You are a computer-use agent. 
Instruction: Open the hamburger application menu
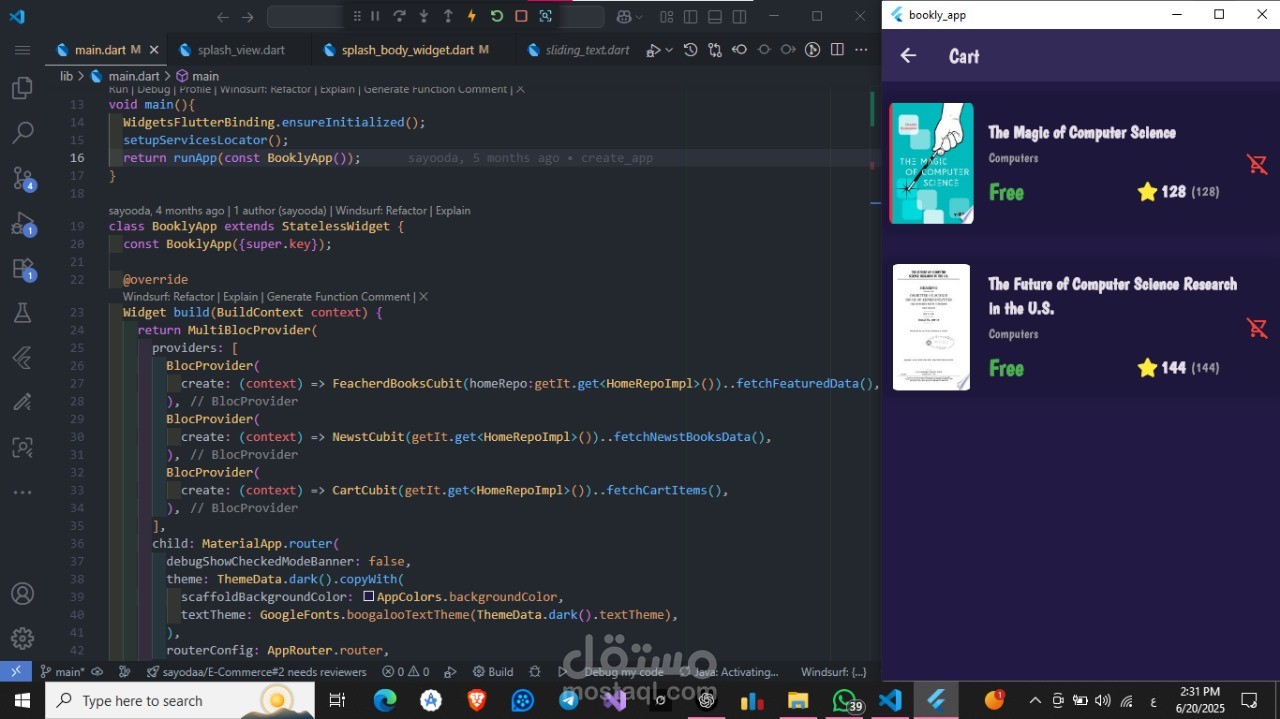pyautogui.click(x=22, y=49)
